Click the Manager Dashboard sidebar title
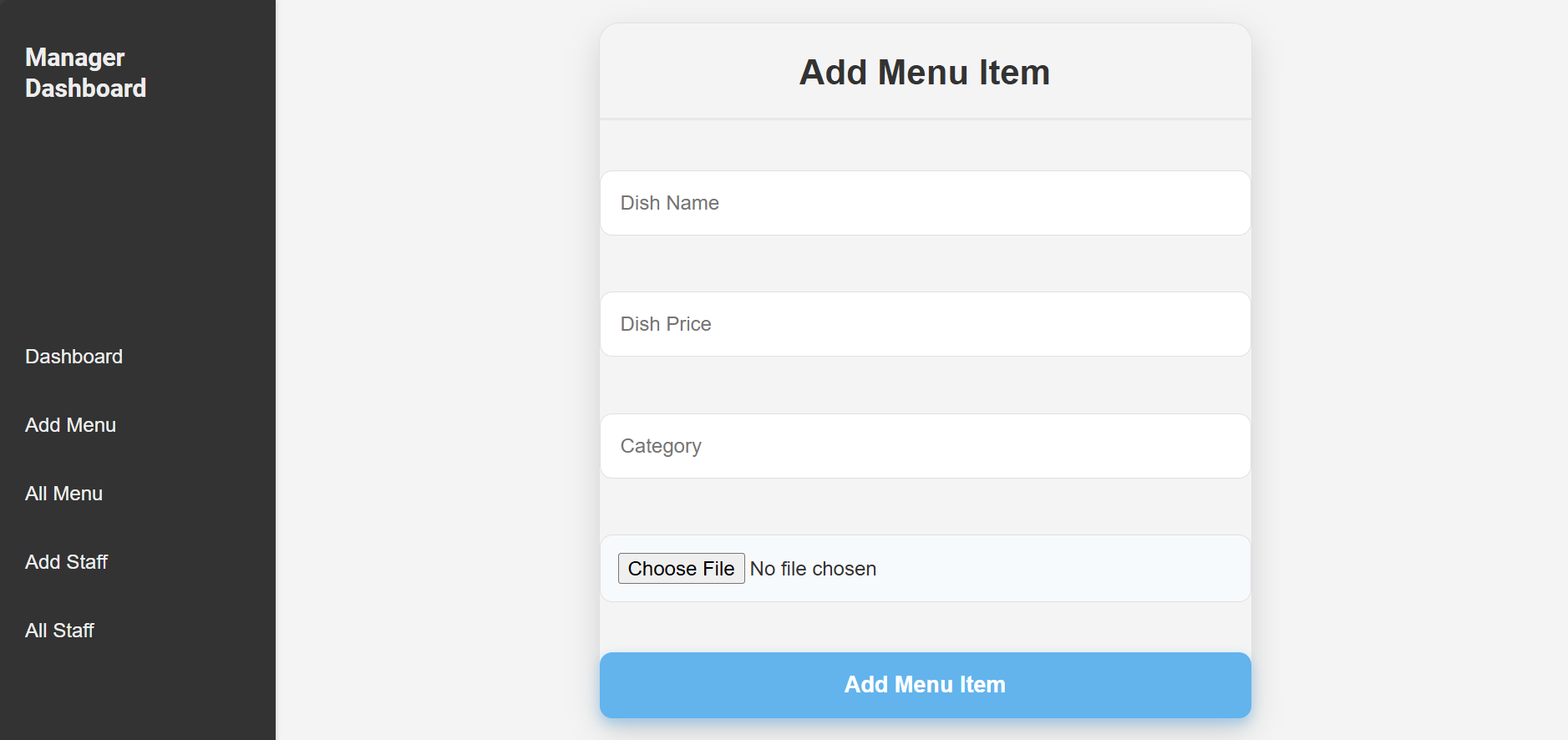The image size is (1568, 740). (x=85, y=73)
